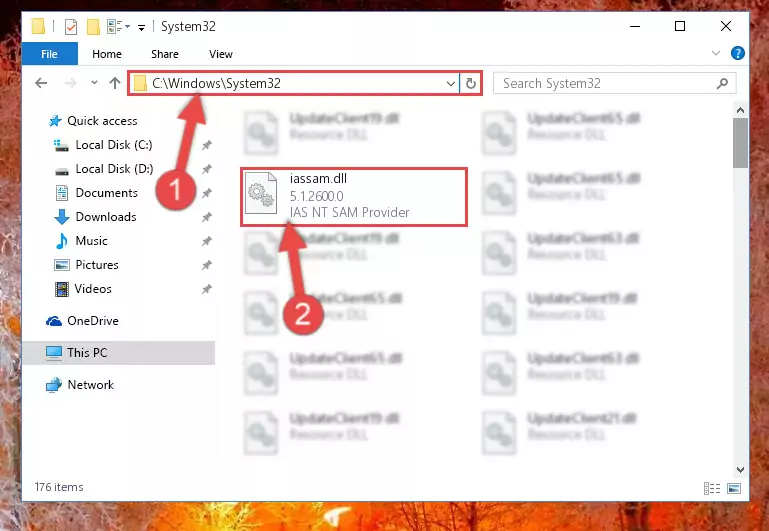Click the Properties quick access toolbar icon
Image resolution: width=769 pixels, height=531 pixels.
71,26
